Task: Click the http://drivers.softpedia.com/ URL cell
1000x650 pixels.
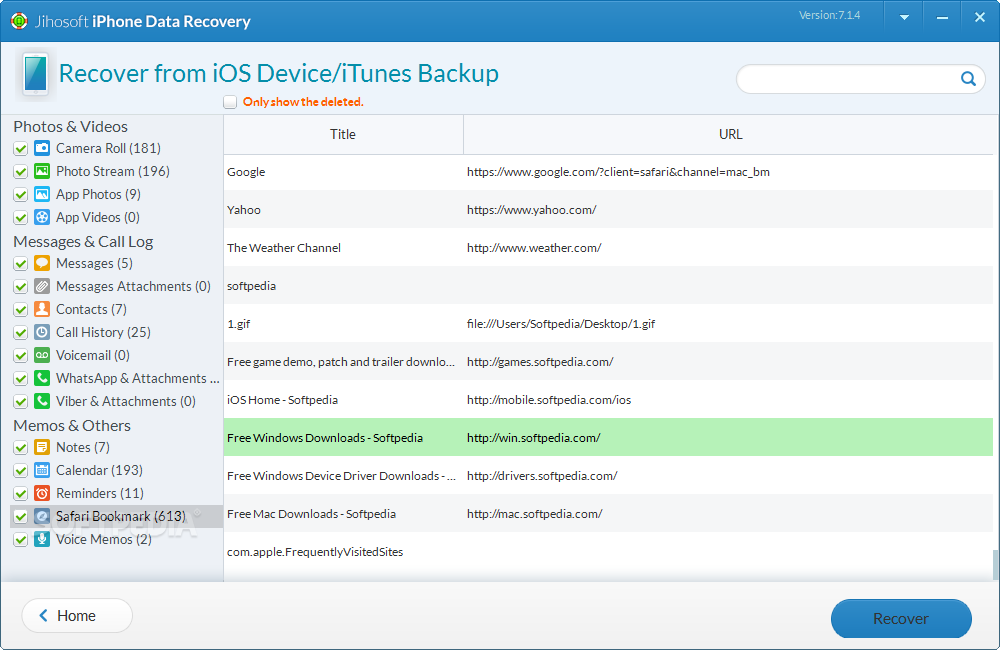Action: pos(542,476)
